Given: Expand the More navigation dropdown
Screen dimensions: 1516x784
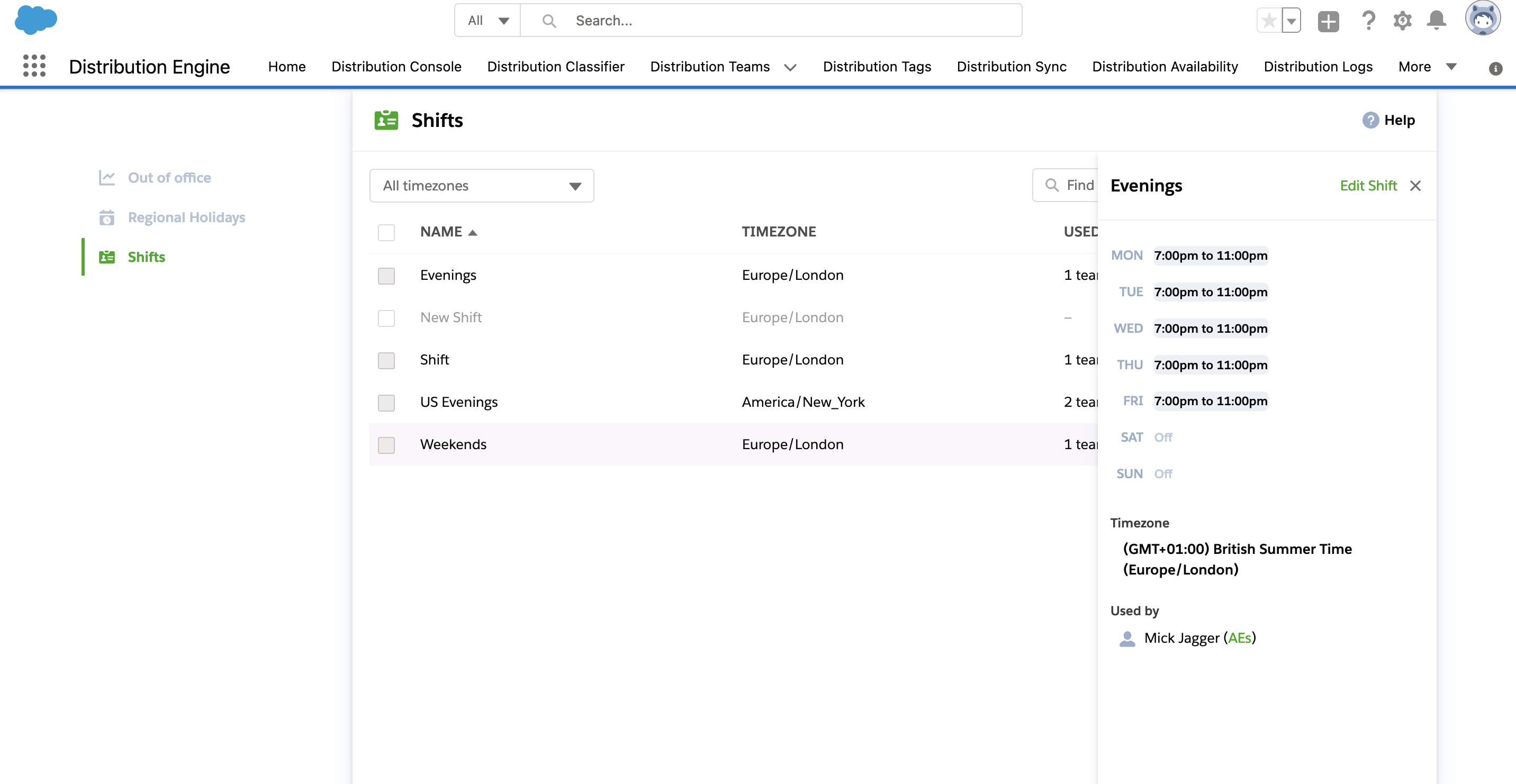Looking at the screenshot, I should pos(1427,67).
